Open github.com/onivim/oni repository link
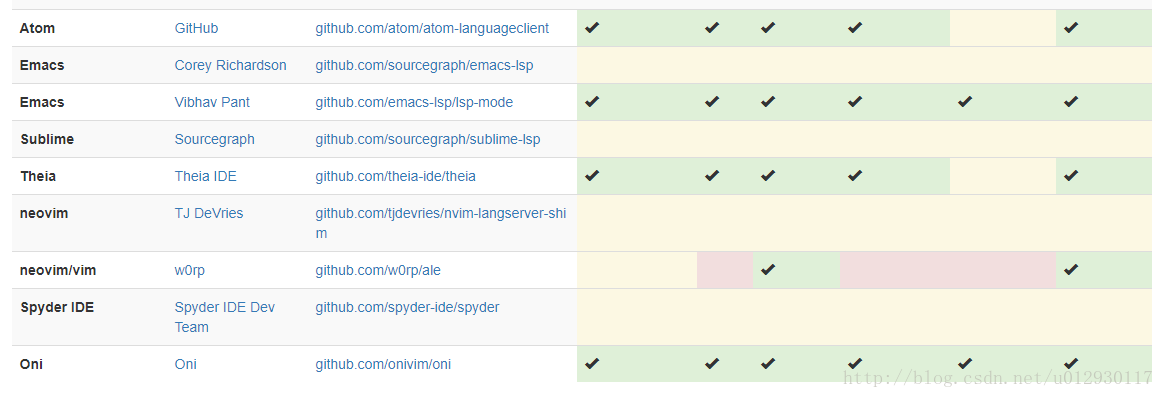This screenshot has height=398, width=1164. click(383, 365)
